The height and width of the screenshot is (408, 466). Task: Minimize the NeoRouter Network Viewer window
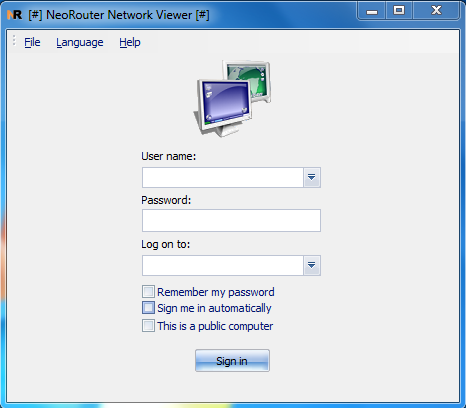click(372, 11)
